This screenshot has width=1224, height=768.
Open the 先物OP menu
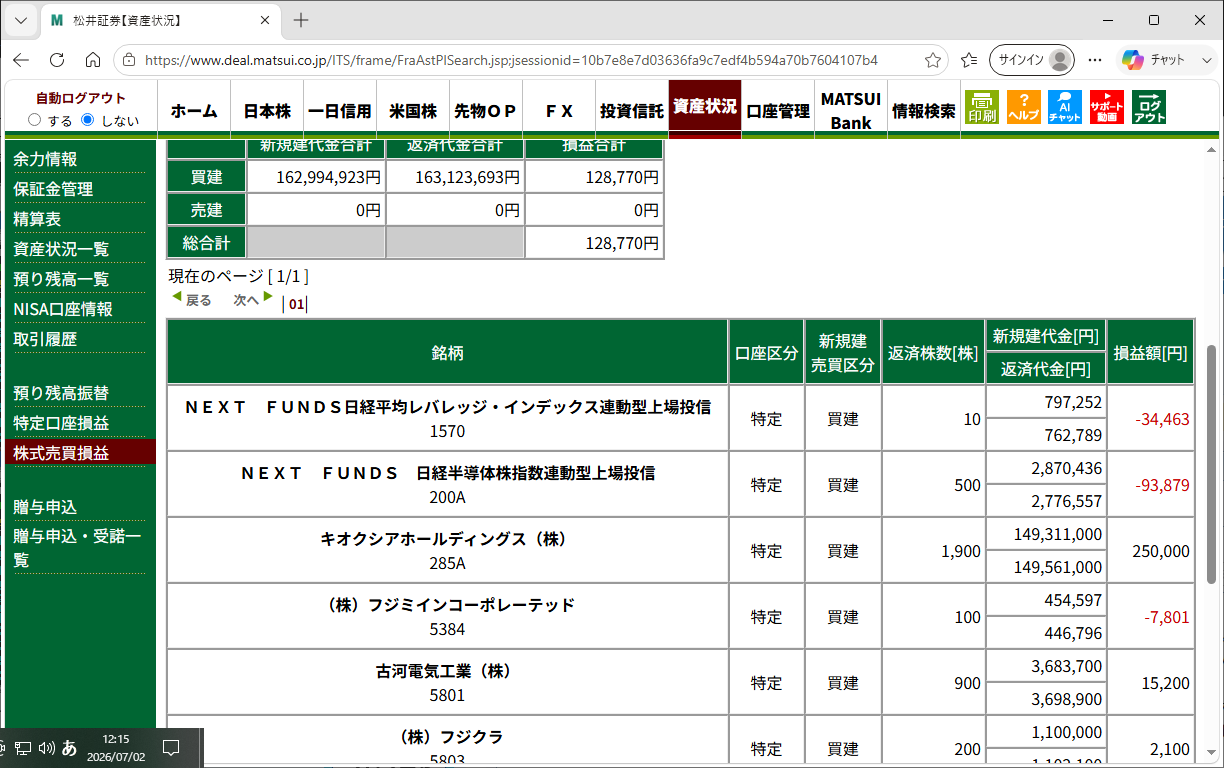point(485,110)
